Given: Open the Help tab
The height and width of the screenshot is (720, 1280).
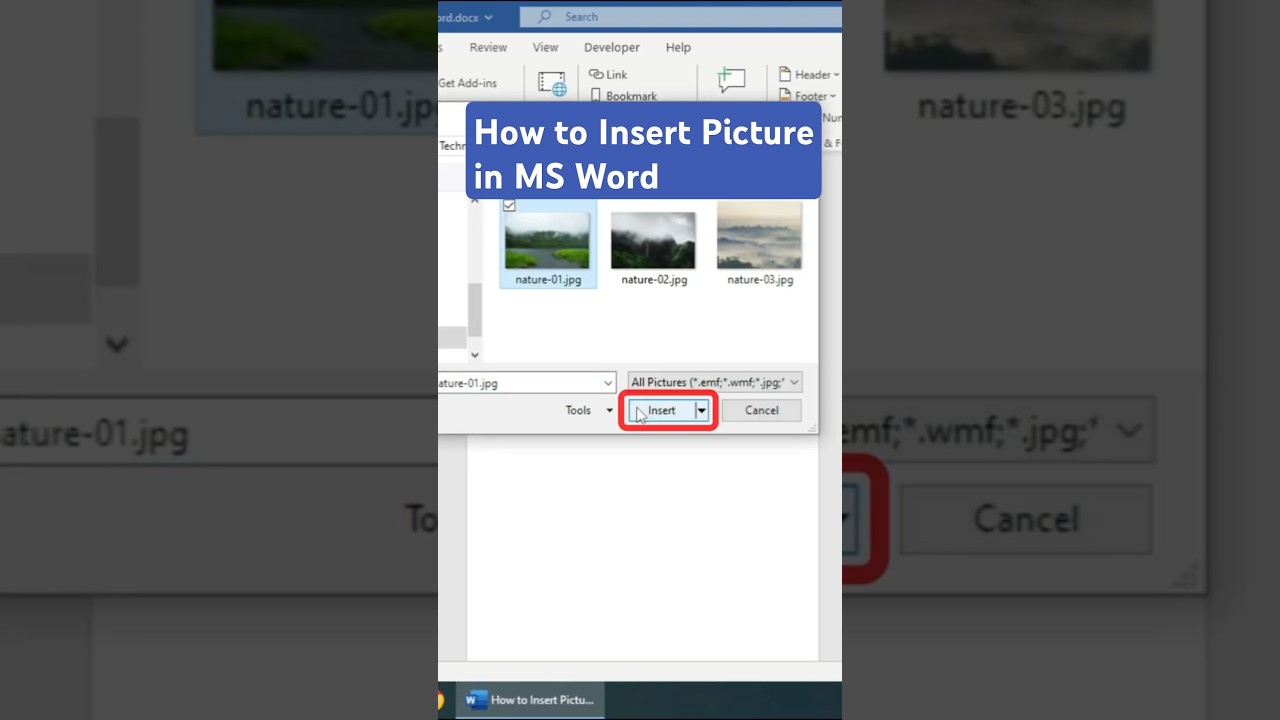Looking at the screenshot, I should click(678, 47).
